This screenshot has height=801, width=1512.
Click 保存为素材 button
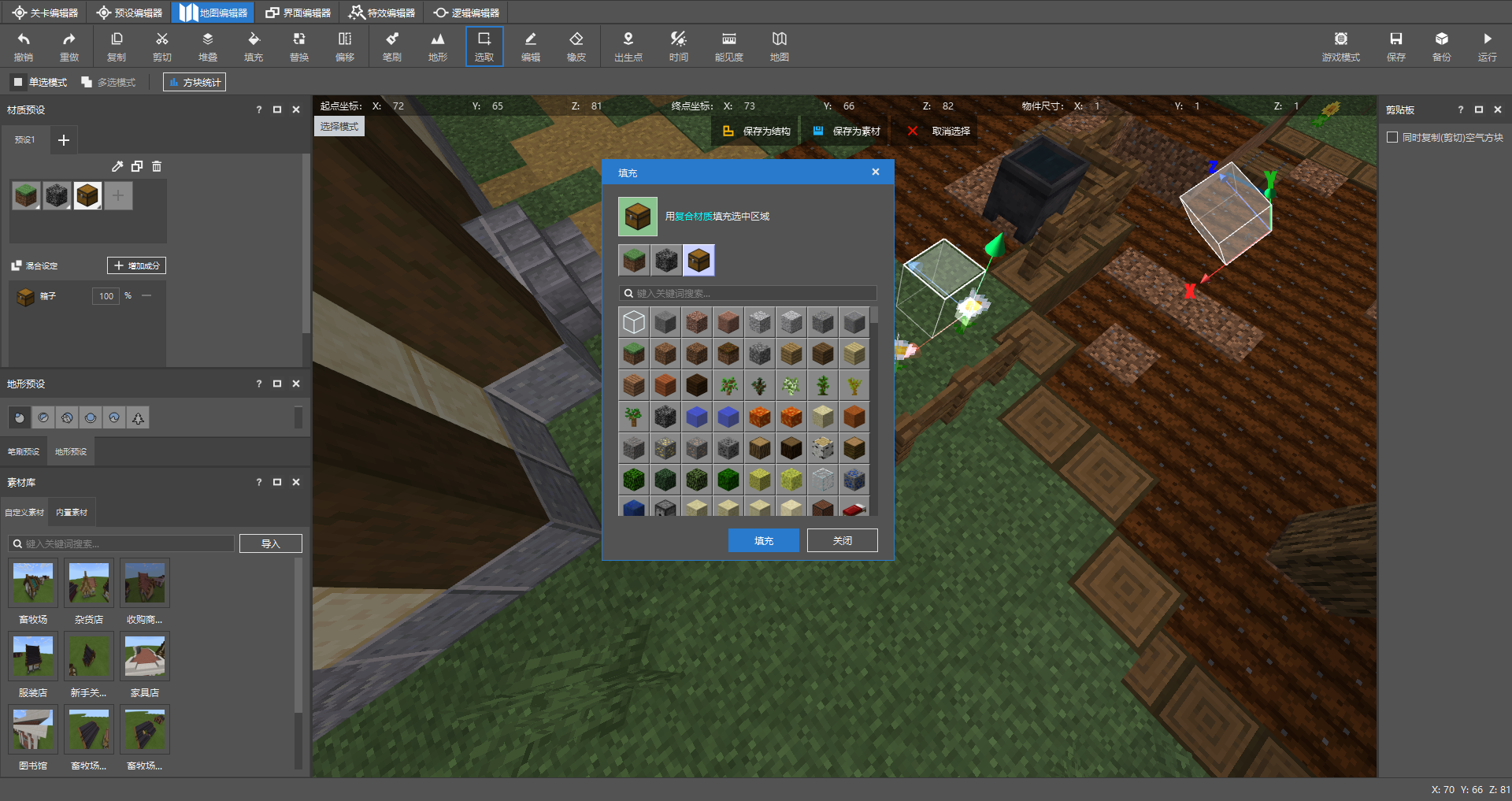click(x=847, y=131)
